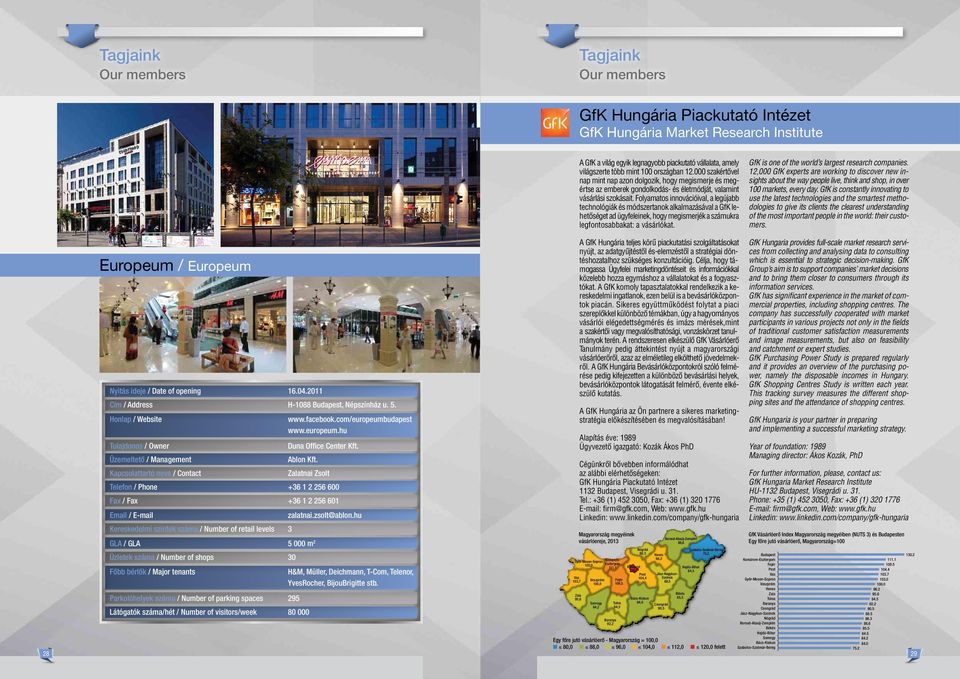
Task: Click the 'Major tenants' row label
Action: (x=152, y=572)
